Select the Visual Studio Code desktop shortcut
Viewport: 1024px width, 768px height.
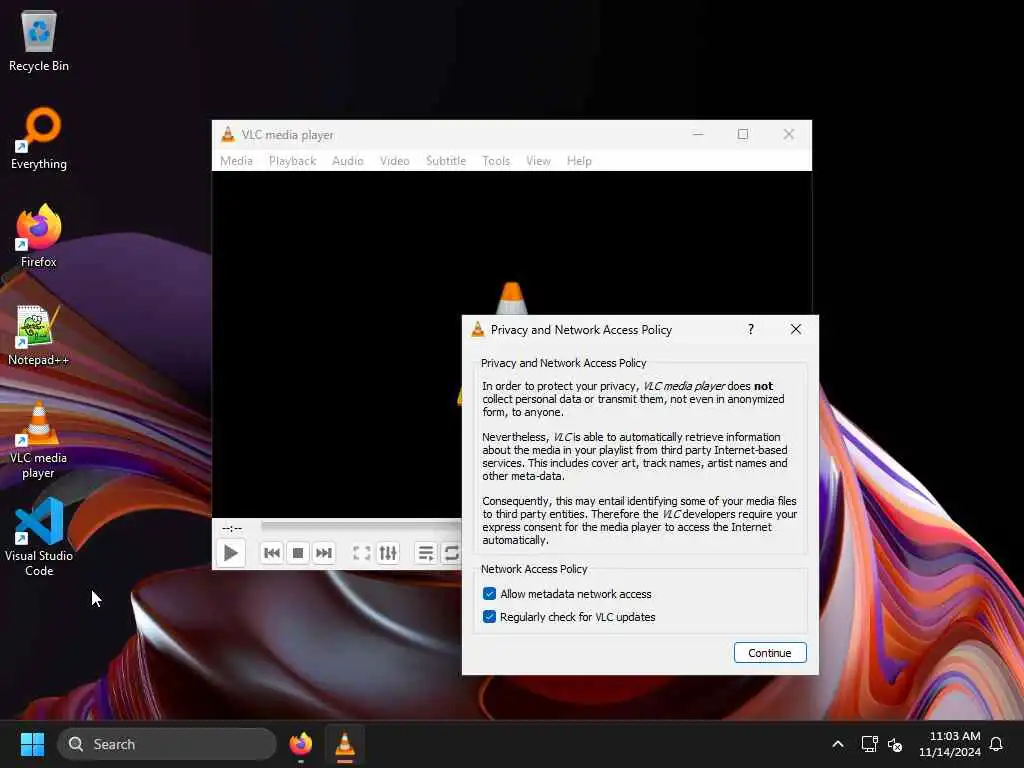(39, 537)
